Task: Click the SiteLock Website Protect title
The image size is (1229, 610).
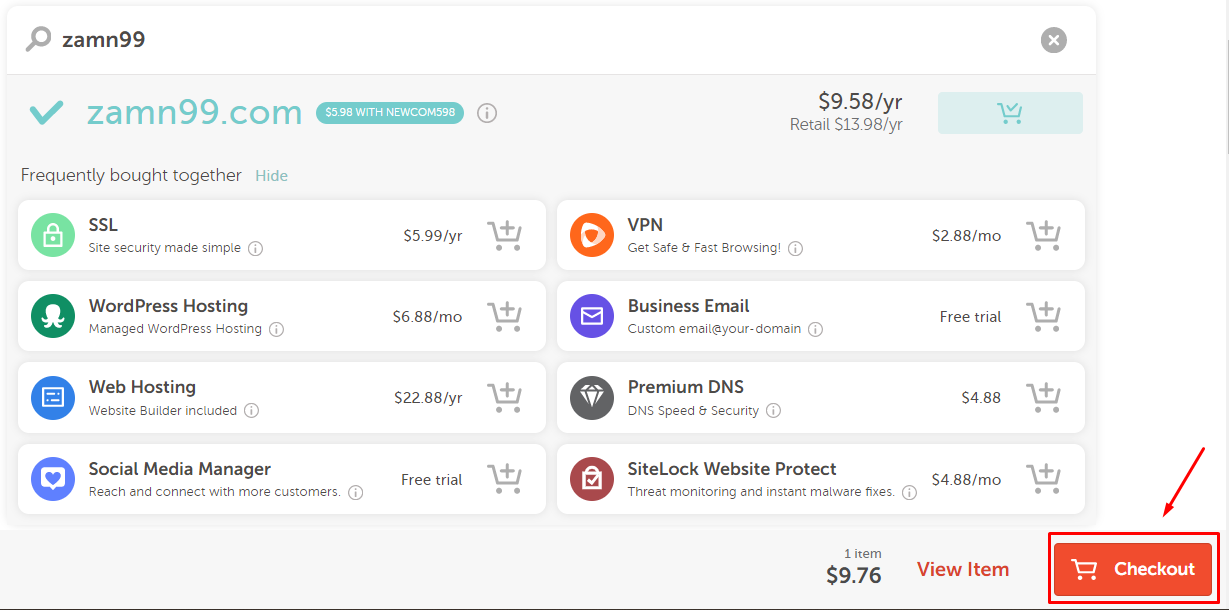Action: [732, 469]
